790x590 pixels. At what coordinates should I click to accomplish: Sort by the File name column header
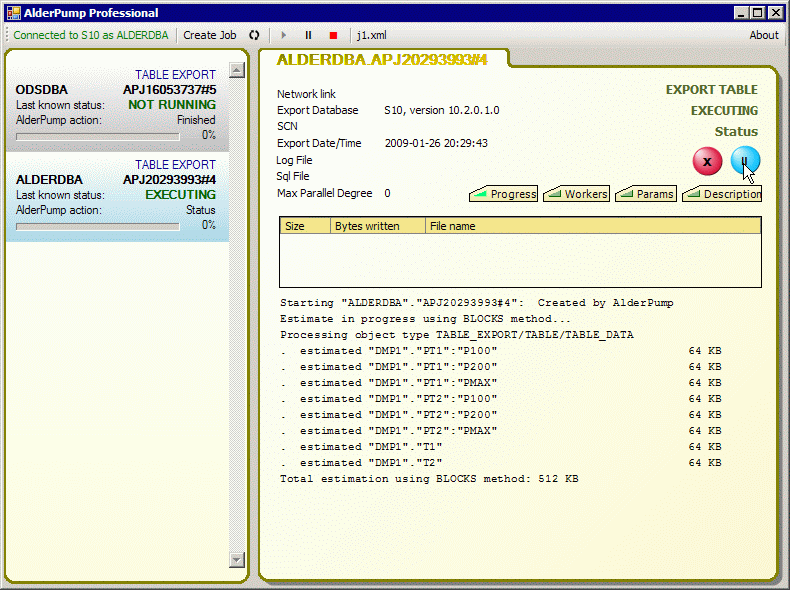tap(593, 226)
